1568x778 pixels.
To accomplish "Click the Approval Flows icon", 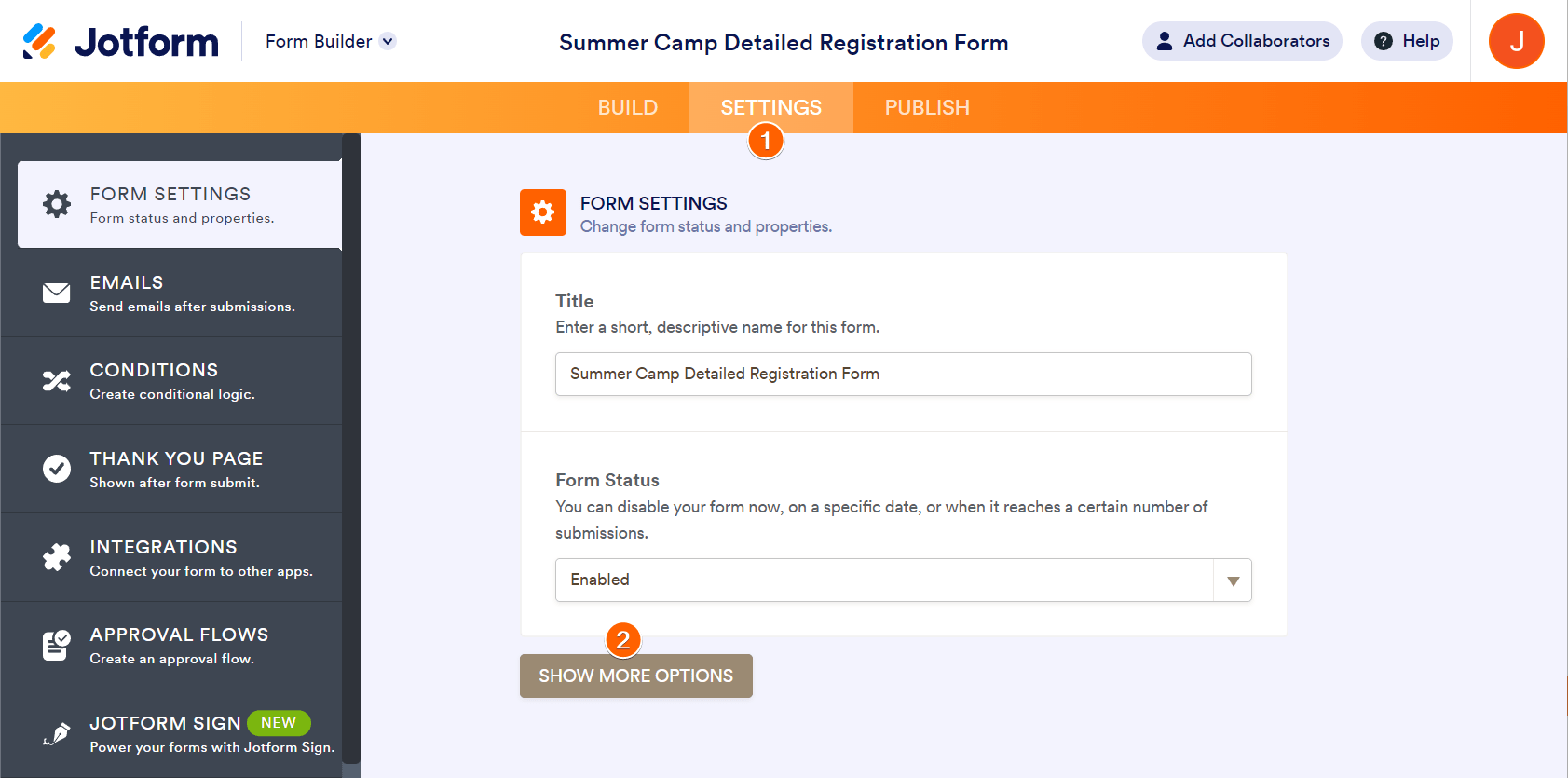I will point(57,645).
